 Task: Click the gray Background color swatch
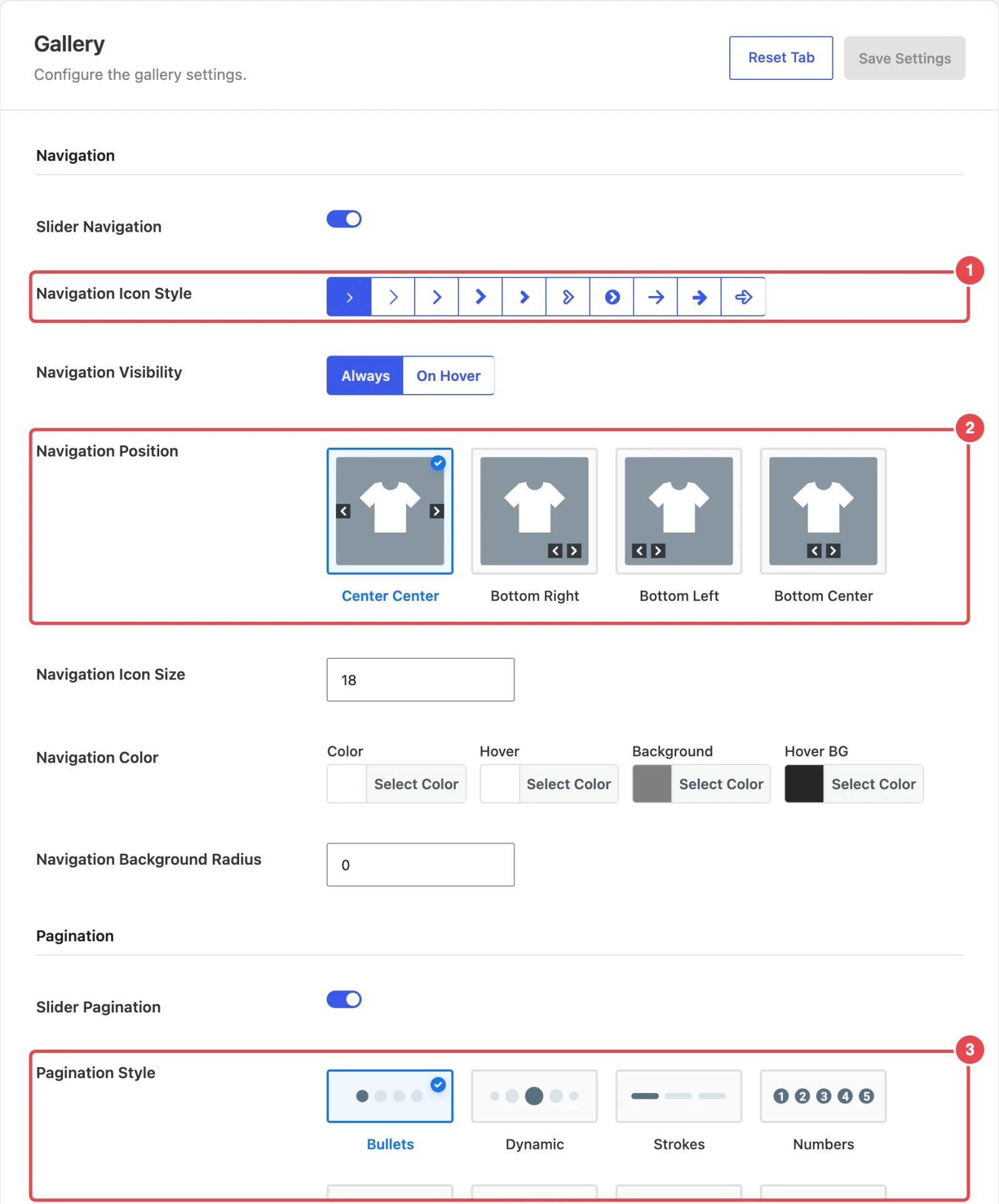pos(652,784)
